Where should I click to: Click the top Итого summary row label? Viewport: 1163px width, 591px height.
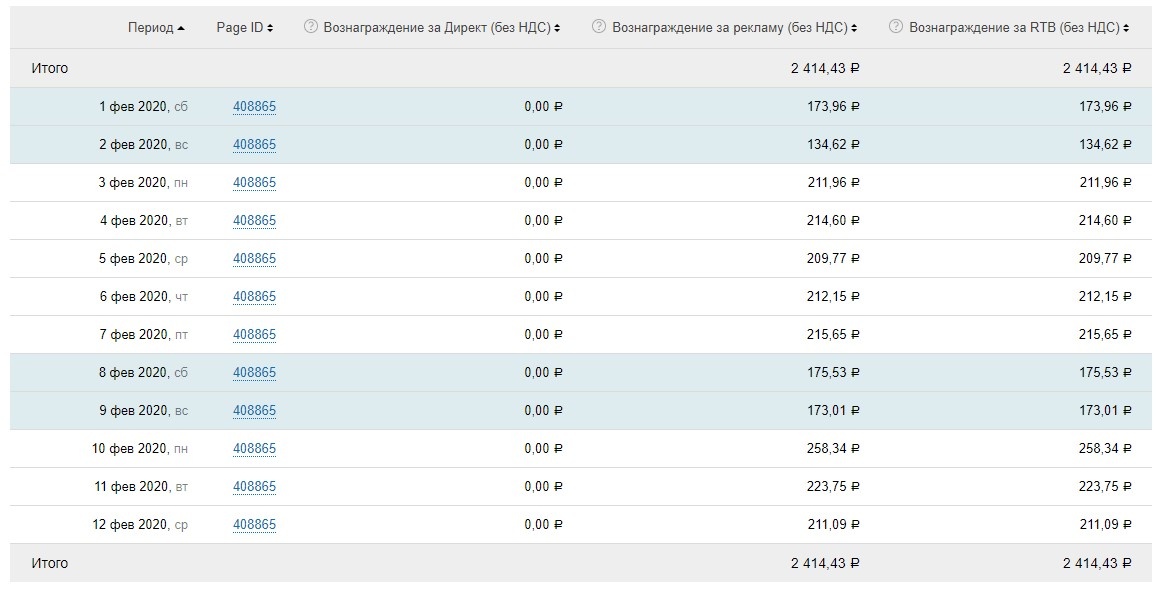point(50,69)
